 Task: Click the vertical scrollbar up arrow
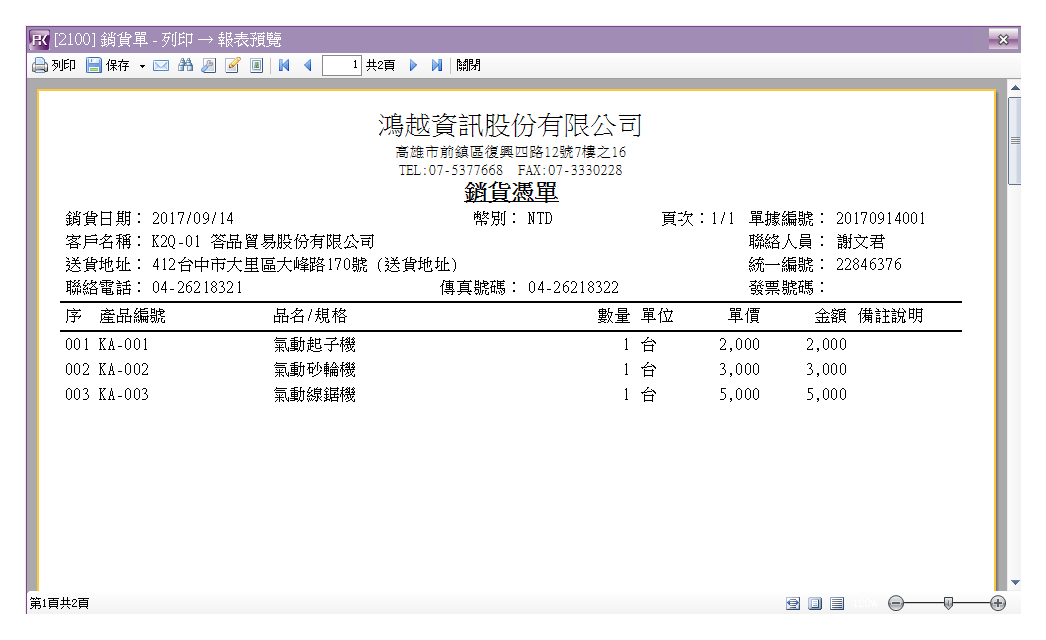point(1015,88)
